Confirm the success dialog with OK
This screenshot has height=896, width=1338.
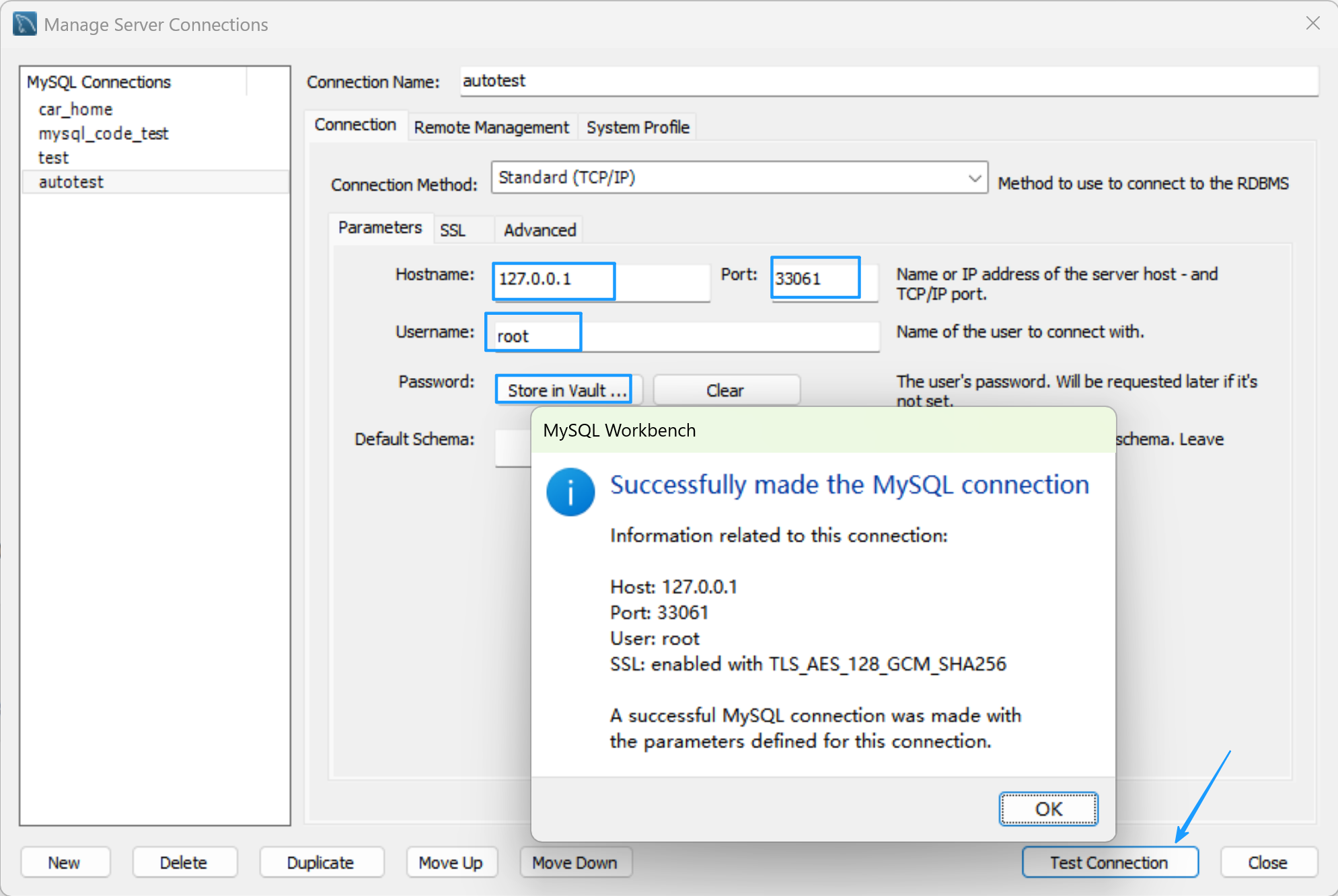click(1048, 809)
